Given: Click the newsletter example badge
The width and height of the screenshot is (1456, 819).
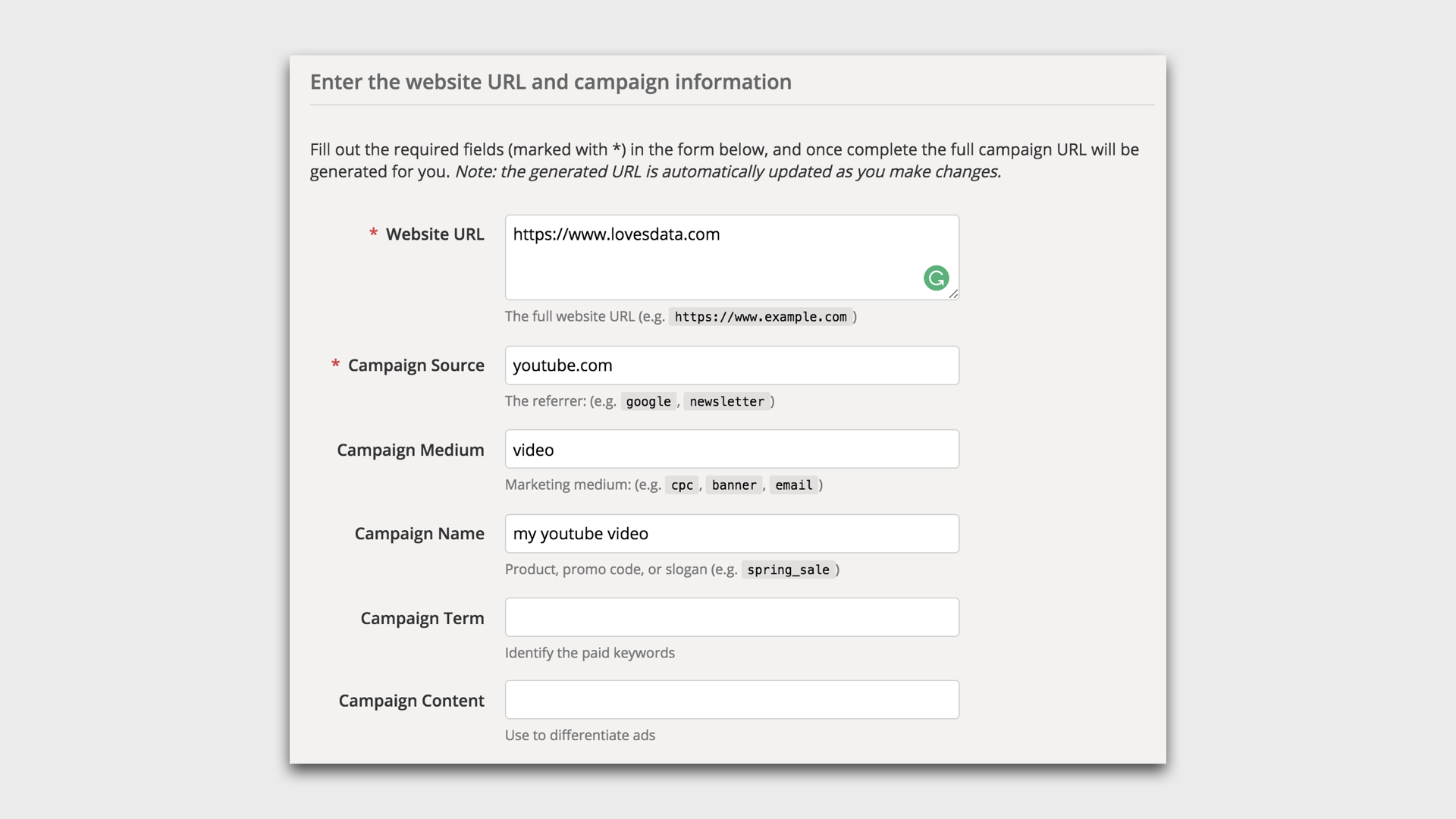Looking at the screenshot, I should click(727, 402).
